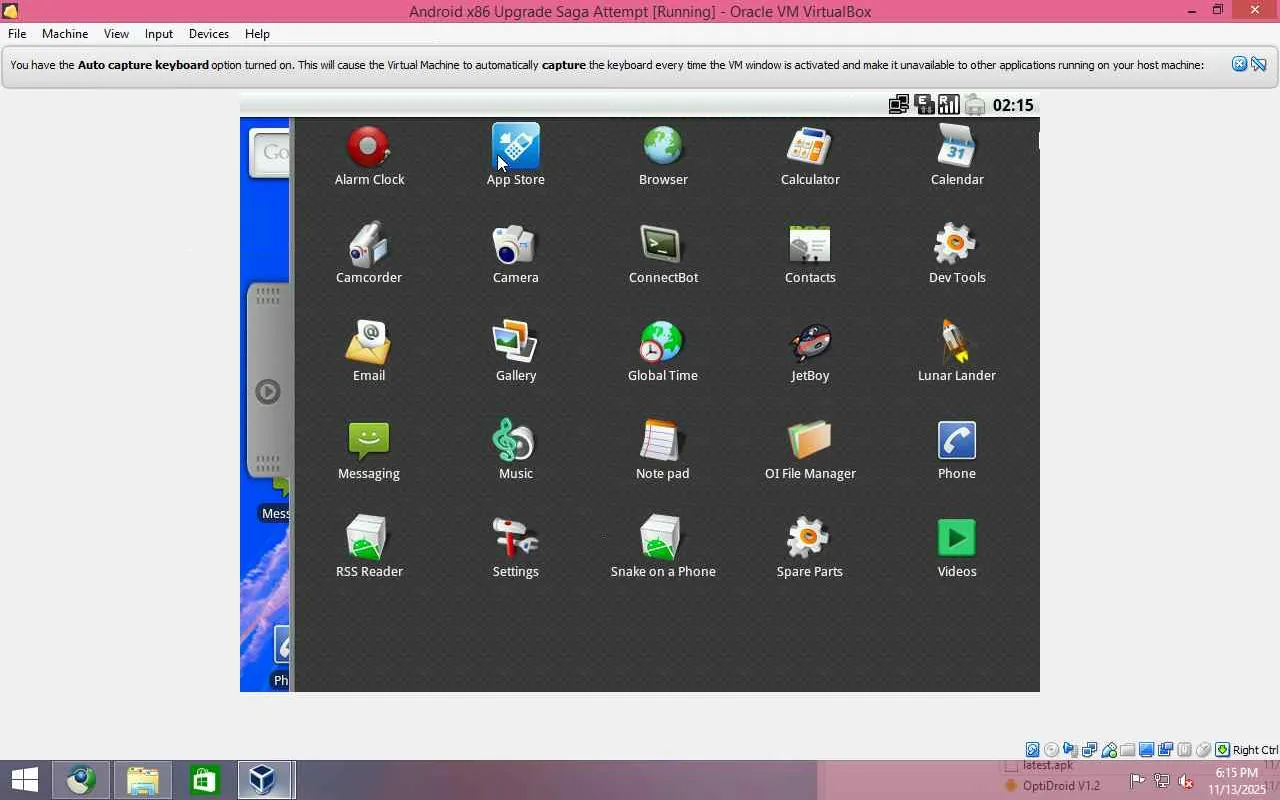Click the VirtualBox keyboard capture indicator
This screenshot has width=1280, height=800.
tap(1223, 750)
